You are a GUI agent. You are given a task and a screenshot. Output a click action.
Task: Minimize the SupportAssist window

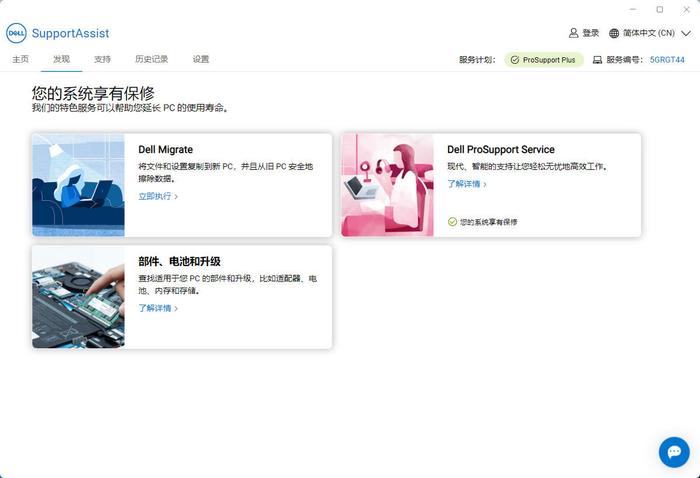pyautogui.click(x=633, y=9)
